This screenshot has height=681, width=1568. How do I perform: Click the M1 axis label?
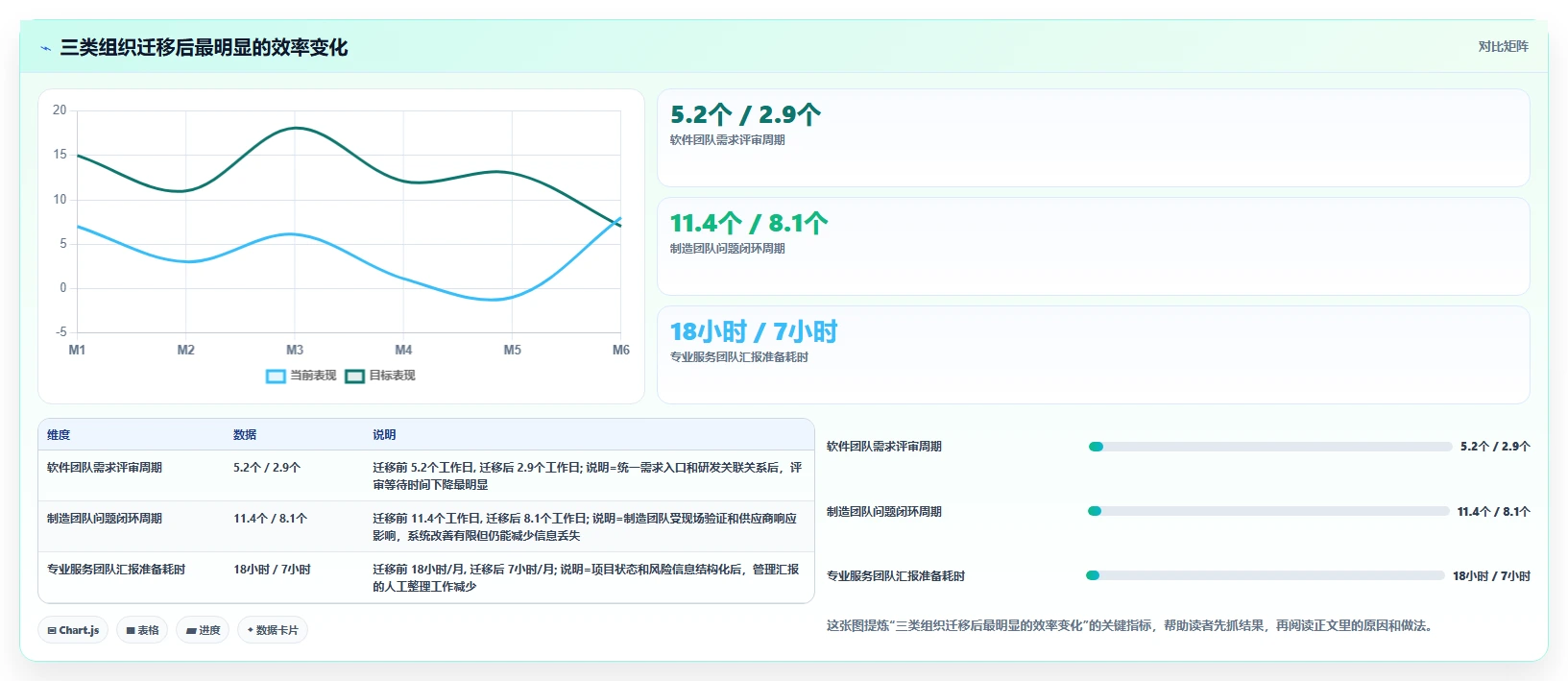point(77,350)
